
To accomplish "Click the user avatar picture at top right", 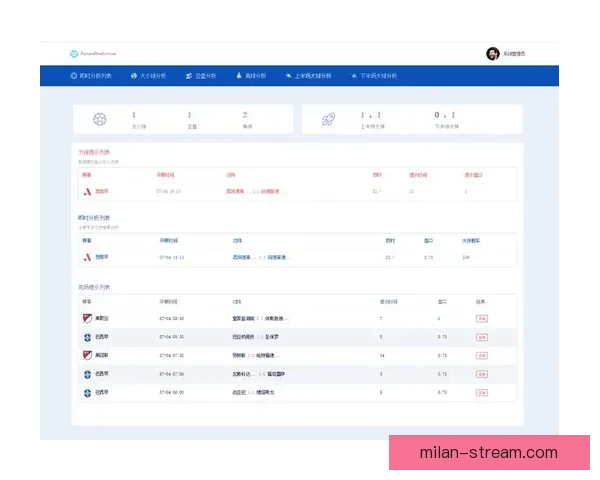I will click(492, 53).
